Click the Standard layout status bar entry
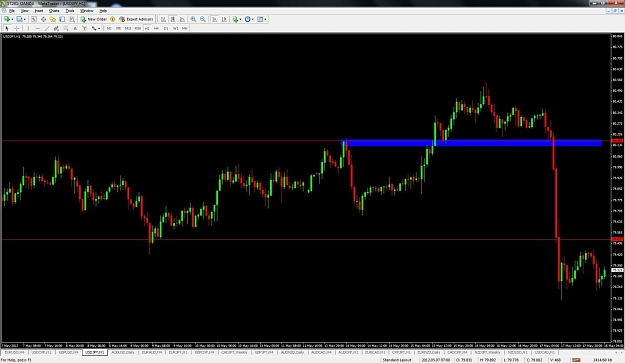The image size is (625, 363). click(x=397, y=360)
